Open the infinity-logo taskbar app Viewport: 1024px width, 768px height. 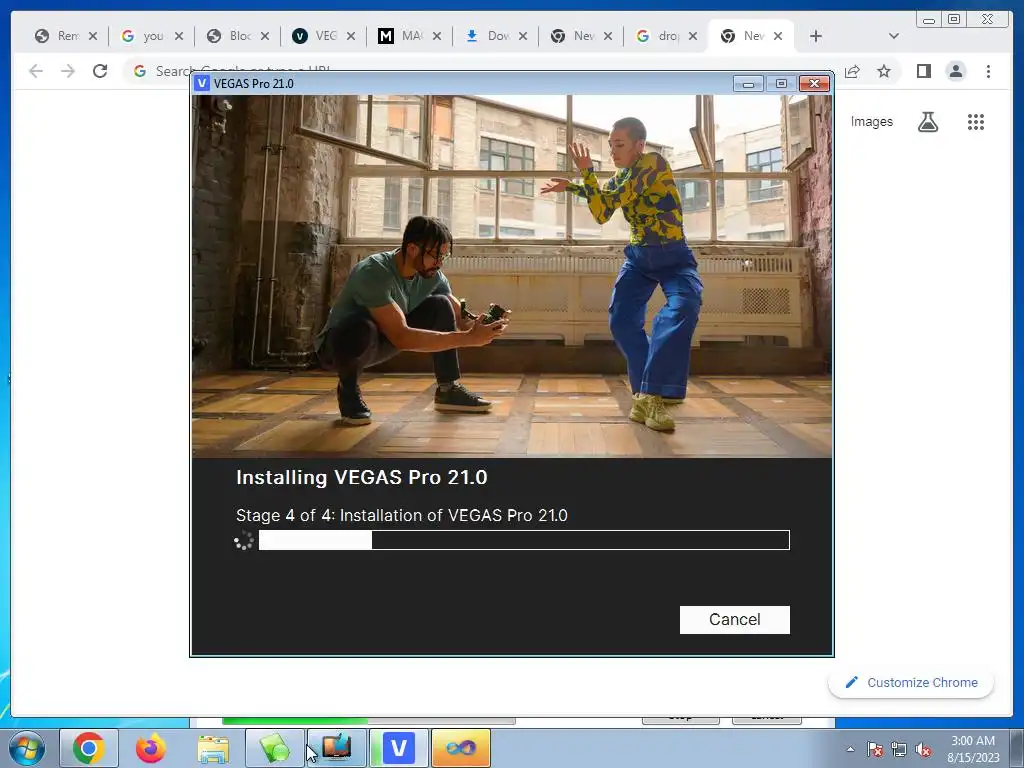[x=461, y=748]
